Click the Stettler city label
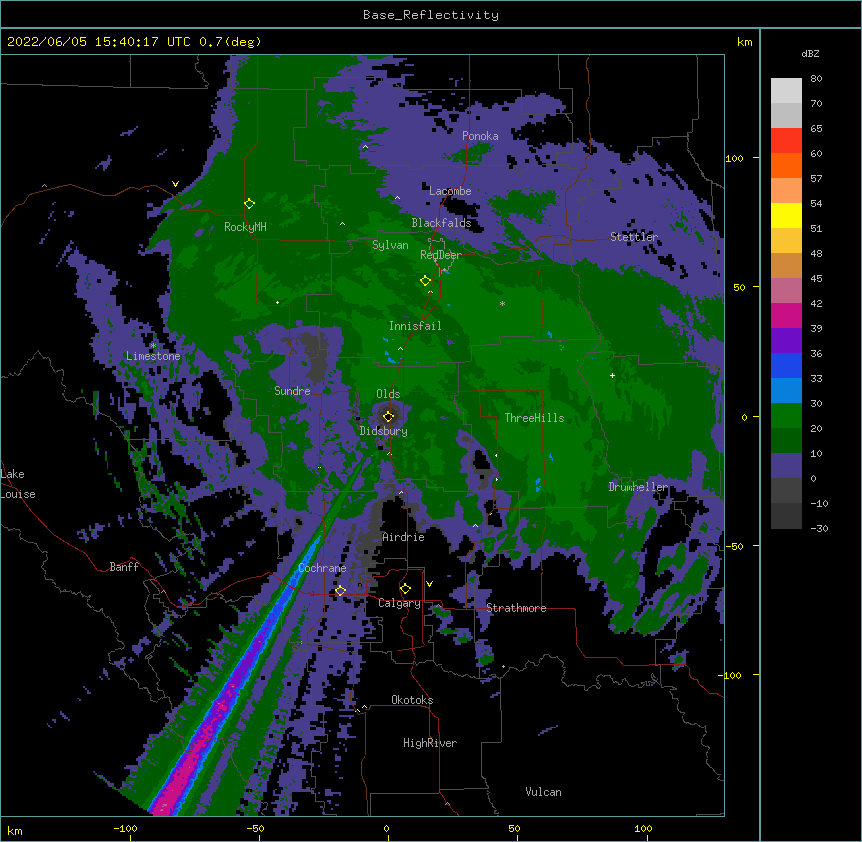Screen dimensions: 862x842 point(634,237)
